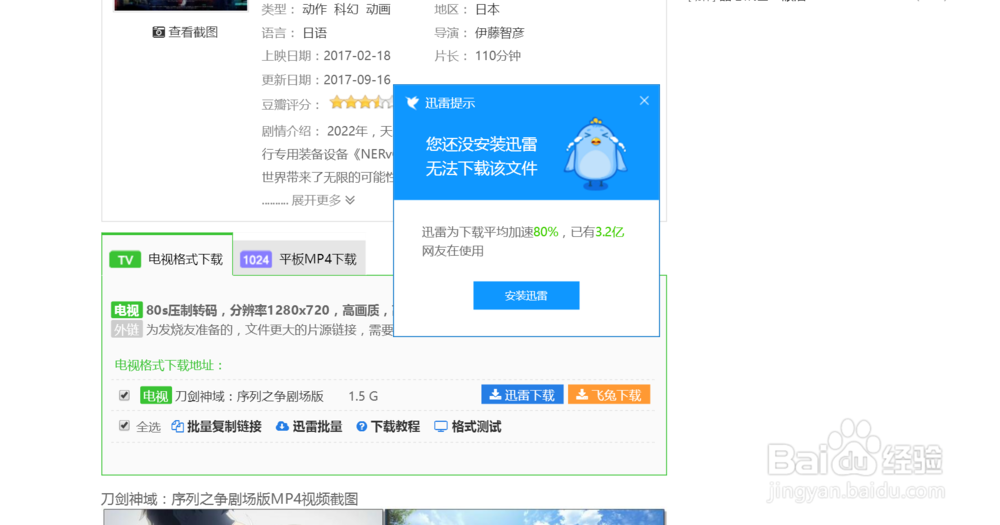Screen dimensions: 1000x525
Task: Click the green 电视 label in the description
Action: click(126, 310)
